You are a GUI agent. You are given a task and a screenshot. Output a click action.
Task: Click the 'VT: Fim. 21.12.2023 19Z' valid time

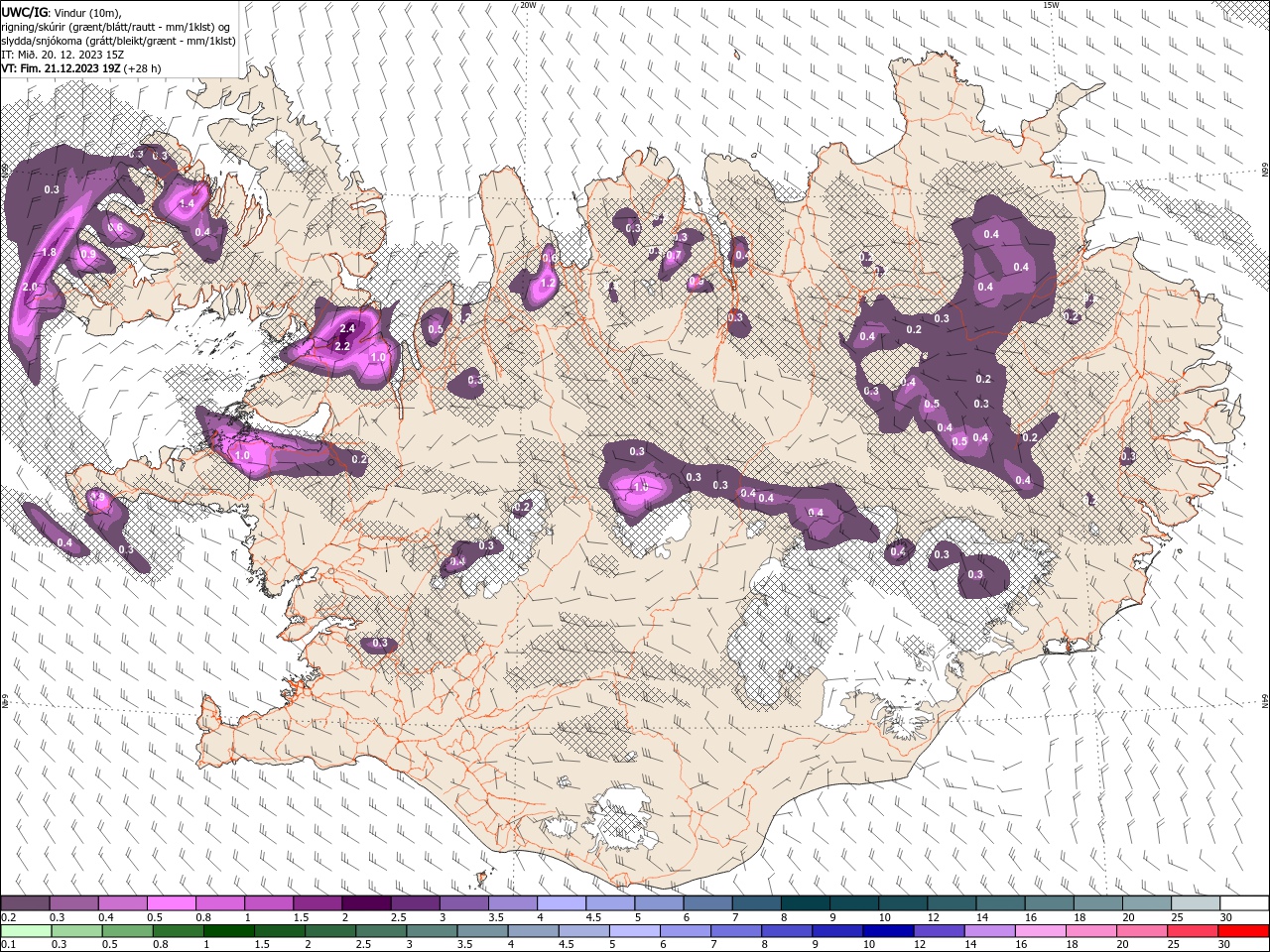61,68
